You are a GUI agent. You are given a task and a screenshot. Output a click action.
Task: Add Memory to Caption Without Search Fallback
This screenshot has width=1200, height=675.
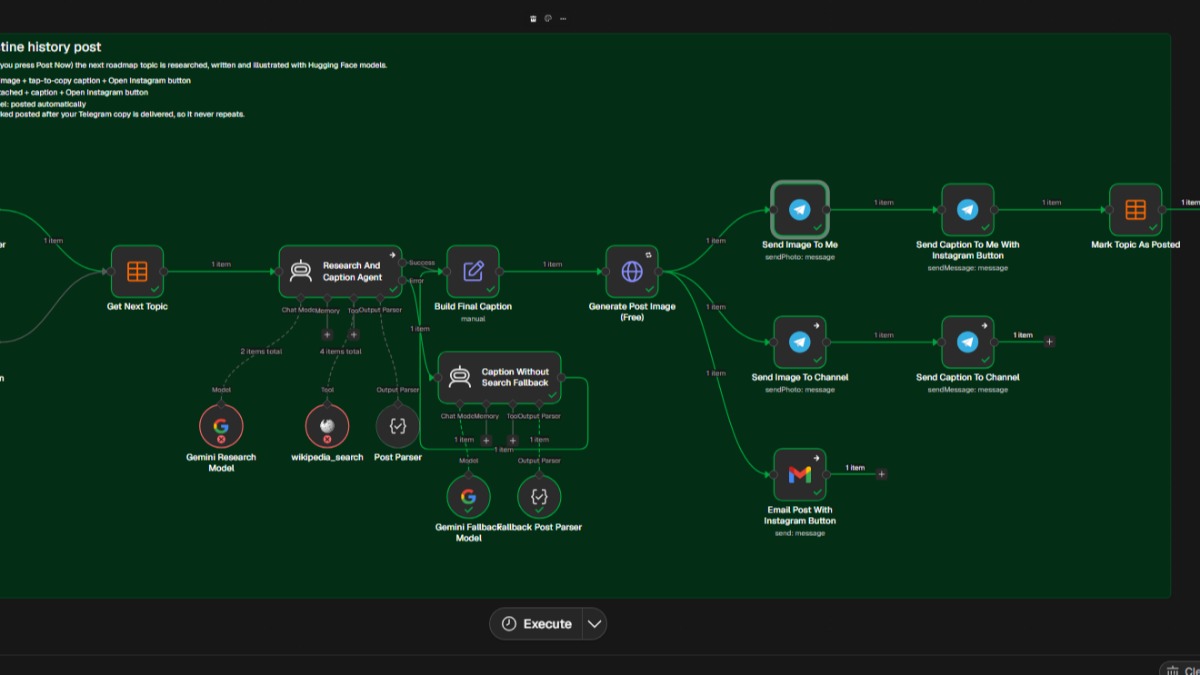pyautogui.click(x=486, y=440)
